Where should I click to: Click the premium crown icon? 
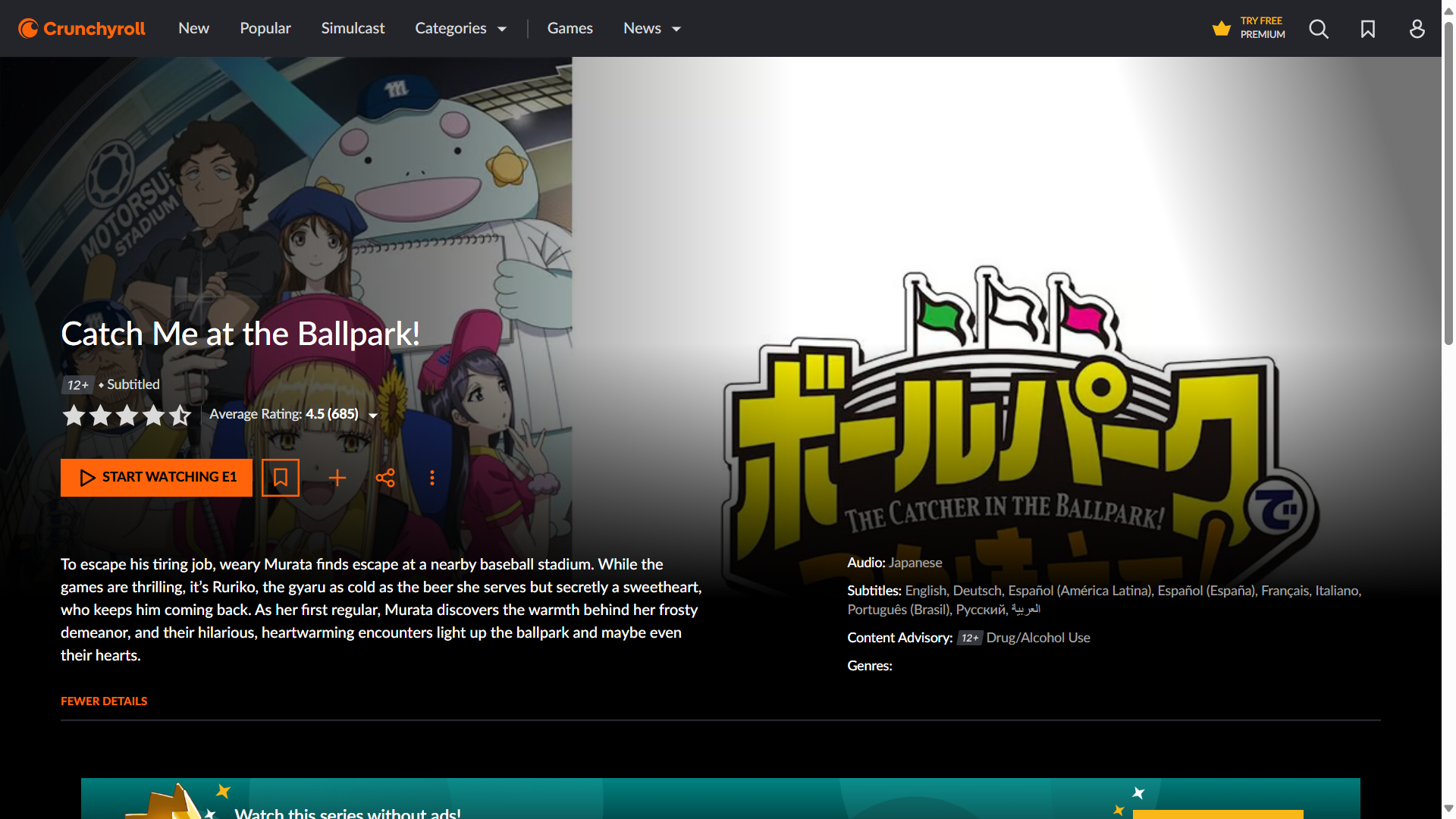pos(1221,29)
